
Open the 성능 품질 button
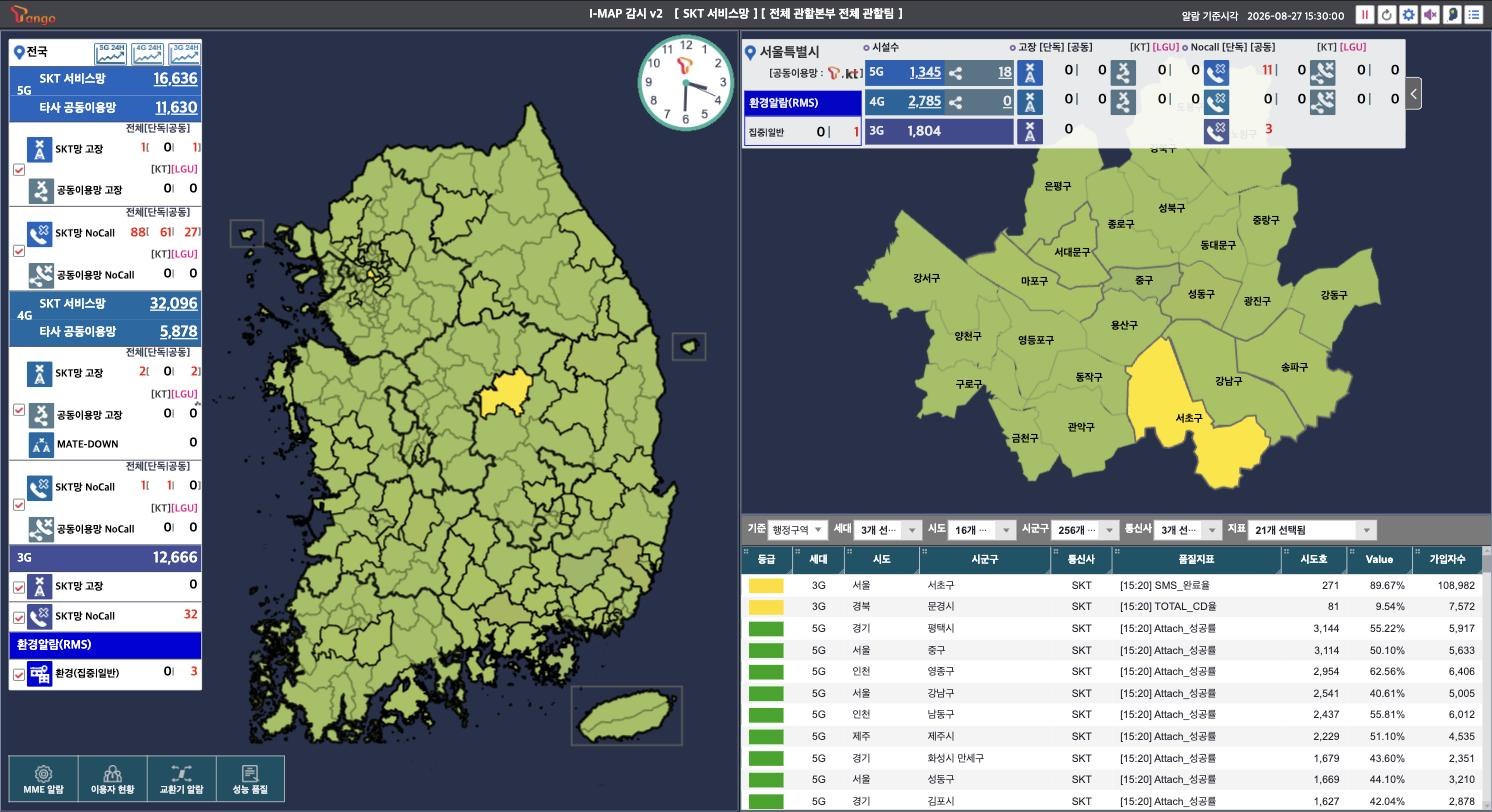(250, 779)
